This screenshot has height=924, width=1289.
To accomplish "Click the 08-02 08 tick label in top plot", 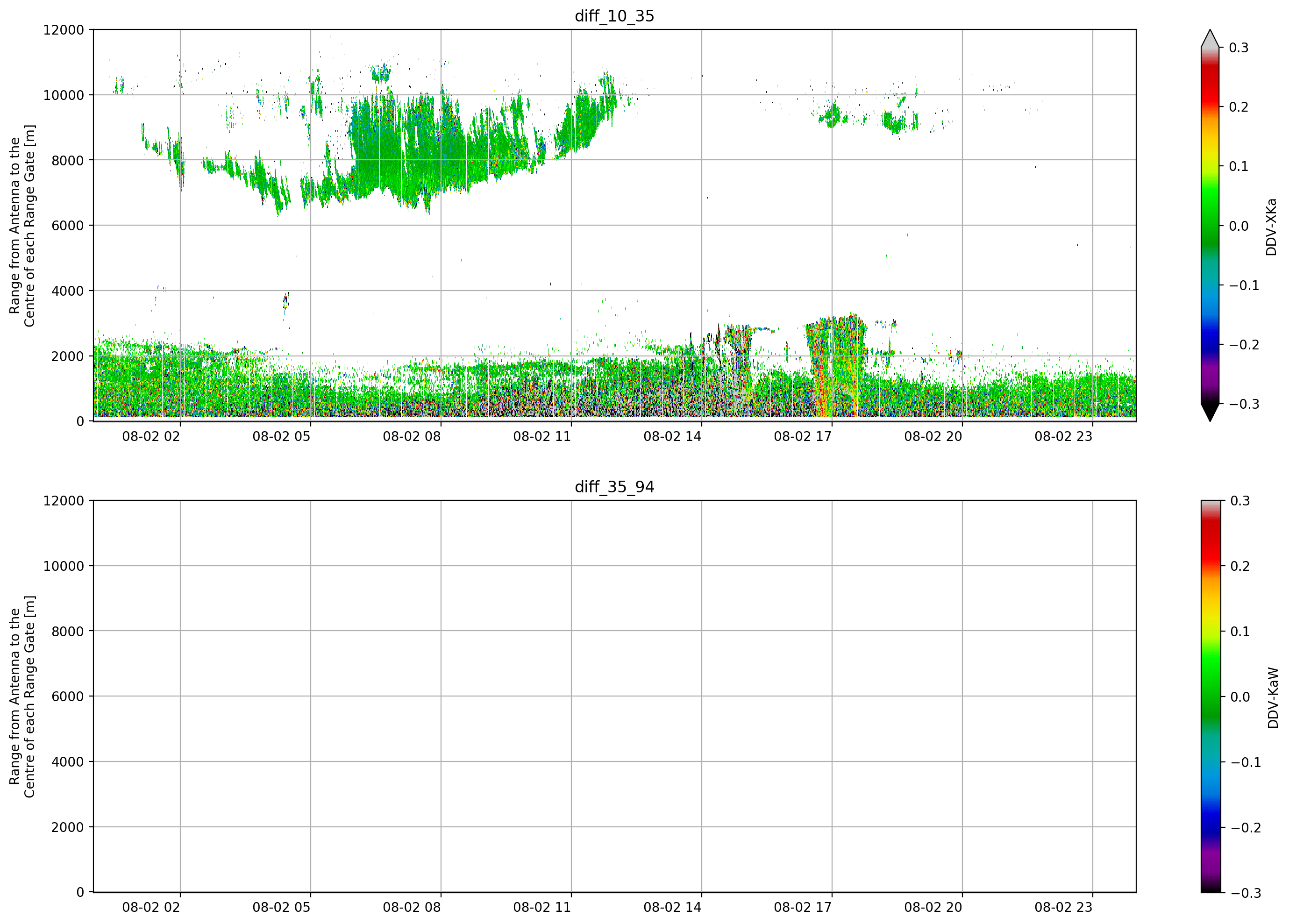I will pos(412,436).
